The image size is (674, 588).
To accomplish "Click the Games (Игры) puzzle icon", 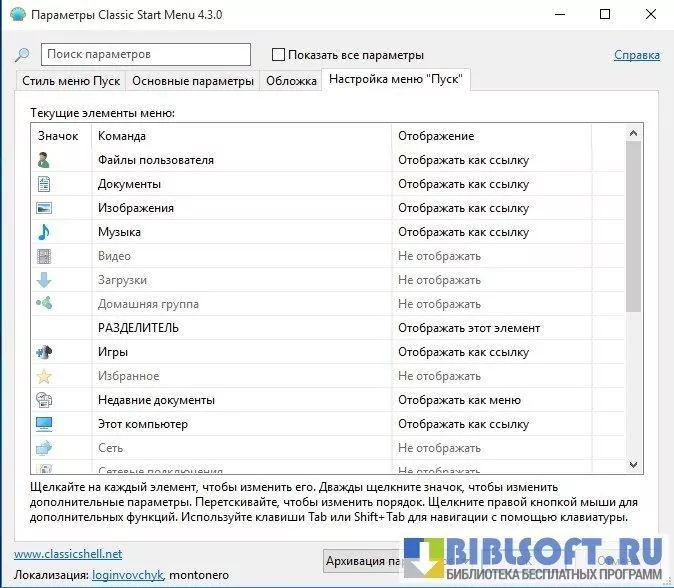I will click(44, 352).
